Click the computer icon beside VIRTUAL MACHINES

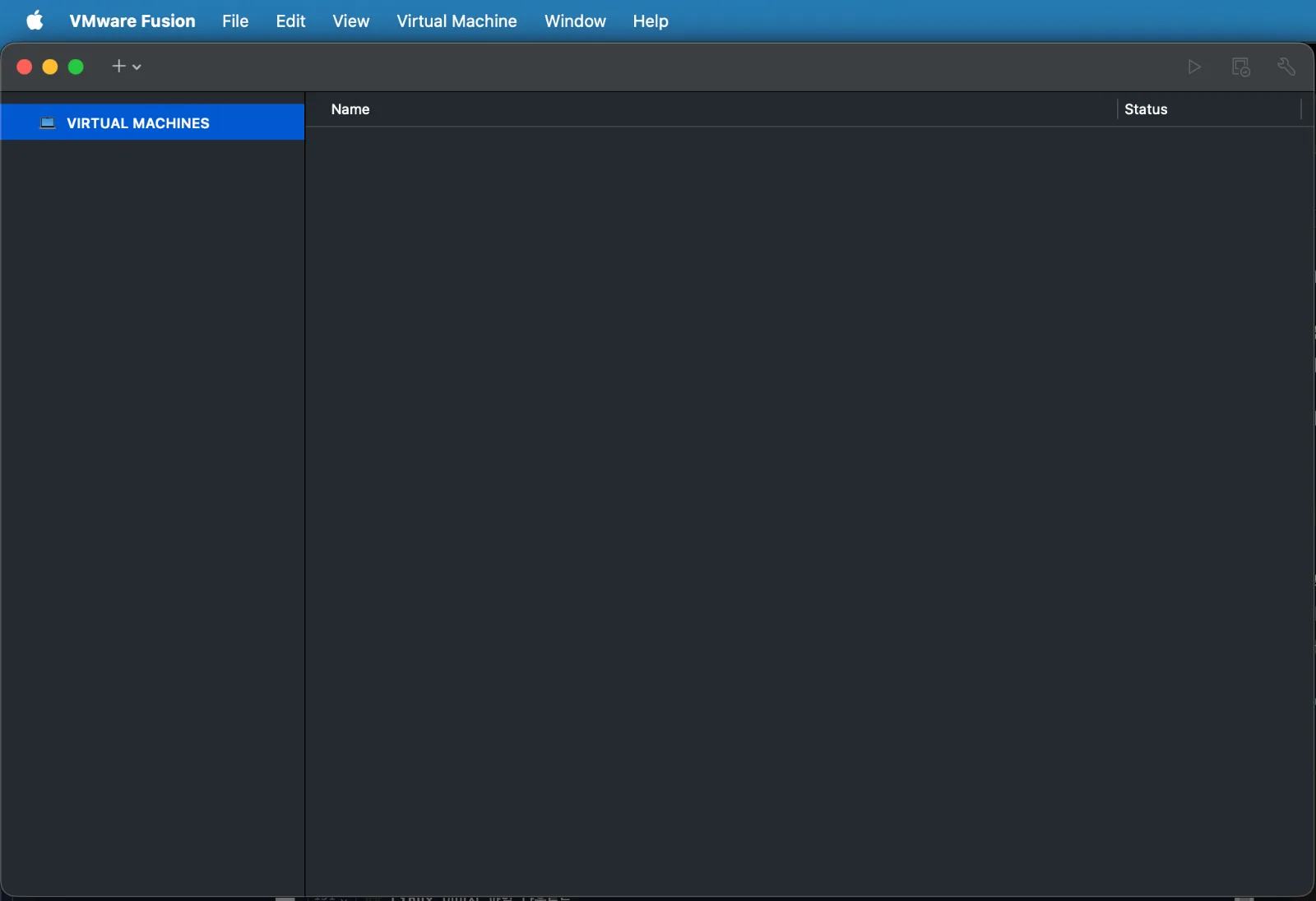[x=48, y=122]
